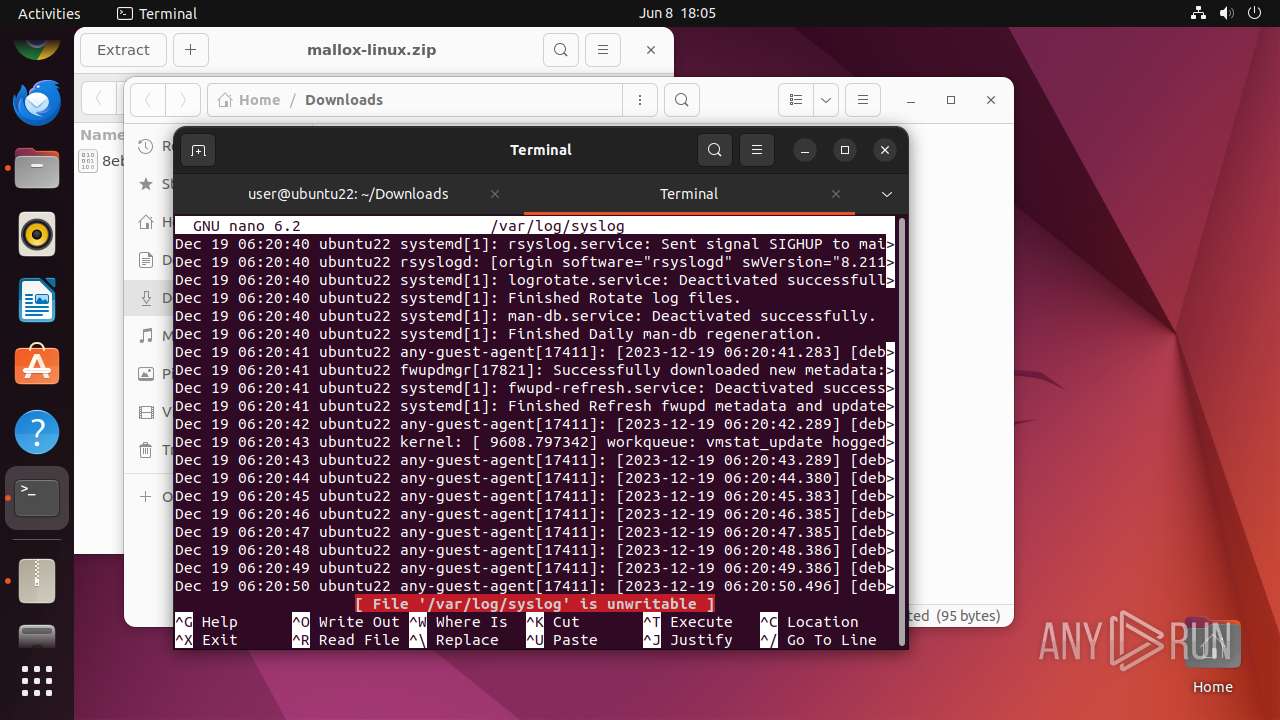
Task: Switch to user@ubuntu22: ~/Downloads tab
Action: (348, 194)
